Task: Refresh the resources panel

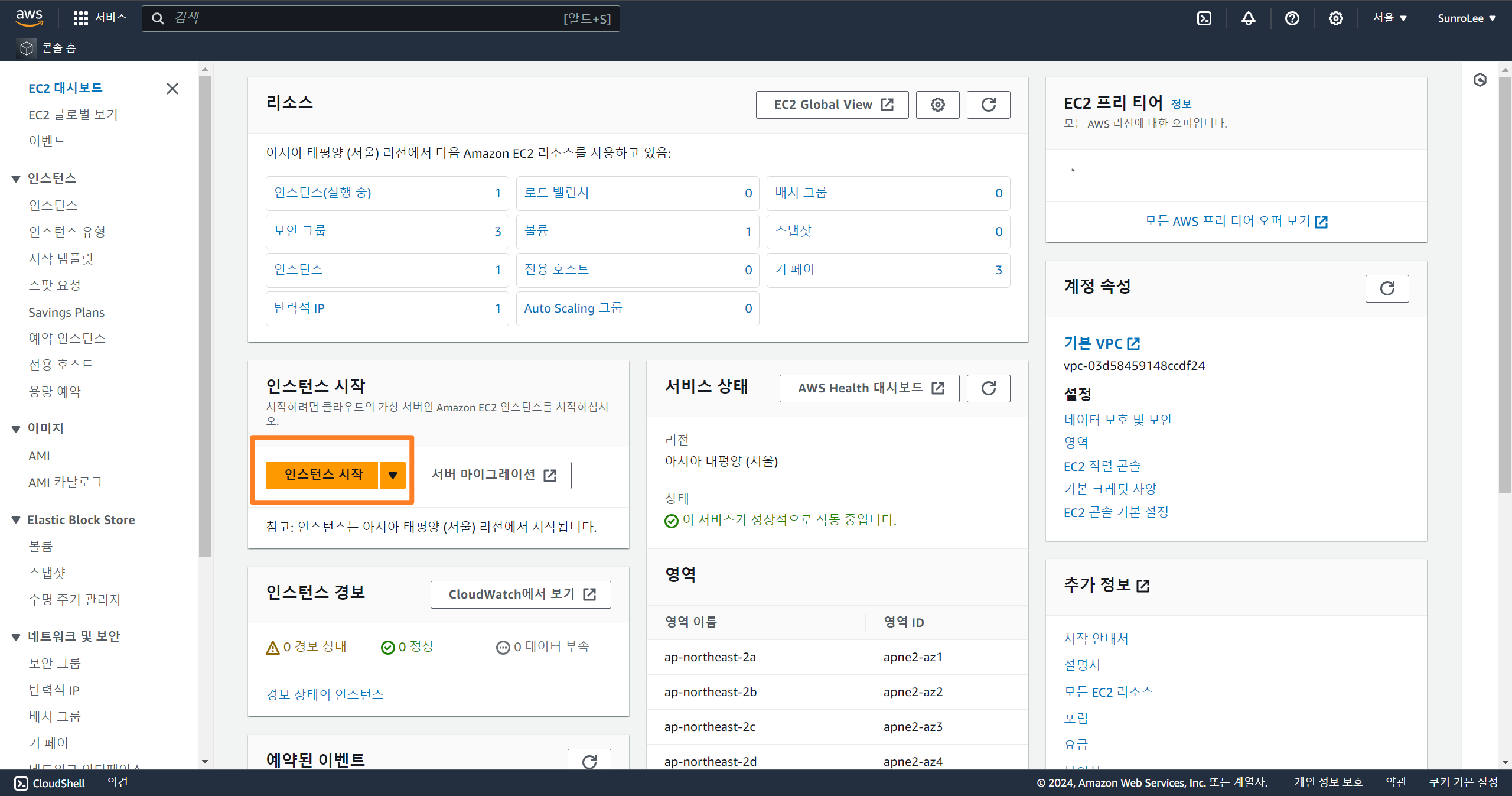Action: [988, 105]
